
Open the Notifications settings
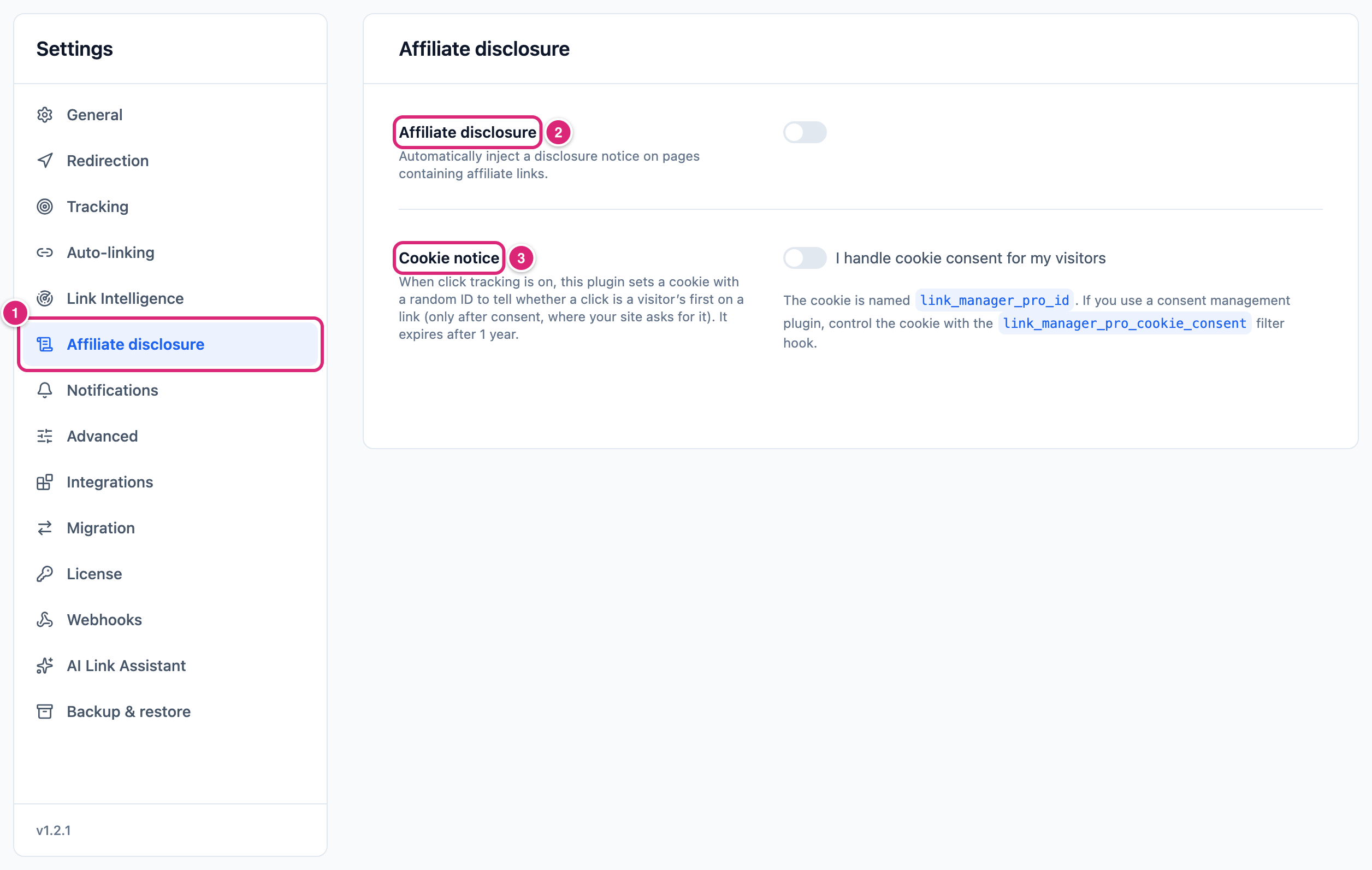click(x=170, y=390)
